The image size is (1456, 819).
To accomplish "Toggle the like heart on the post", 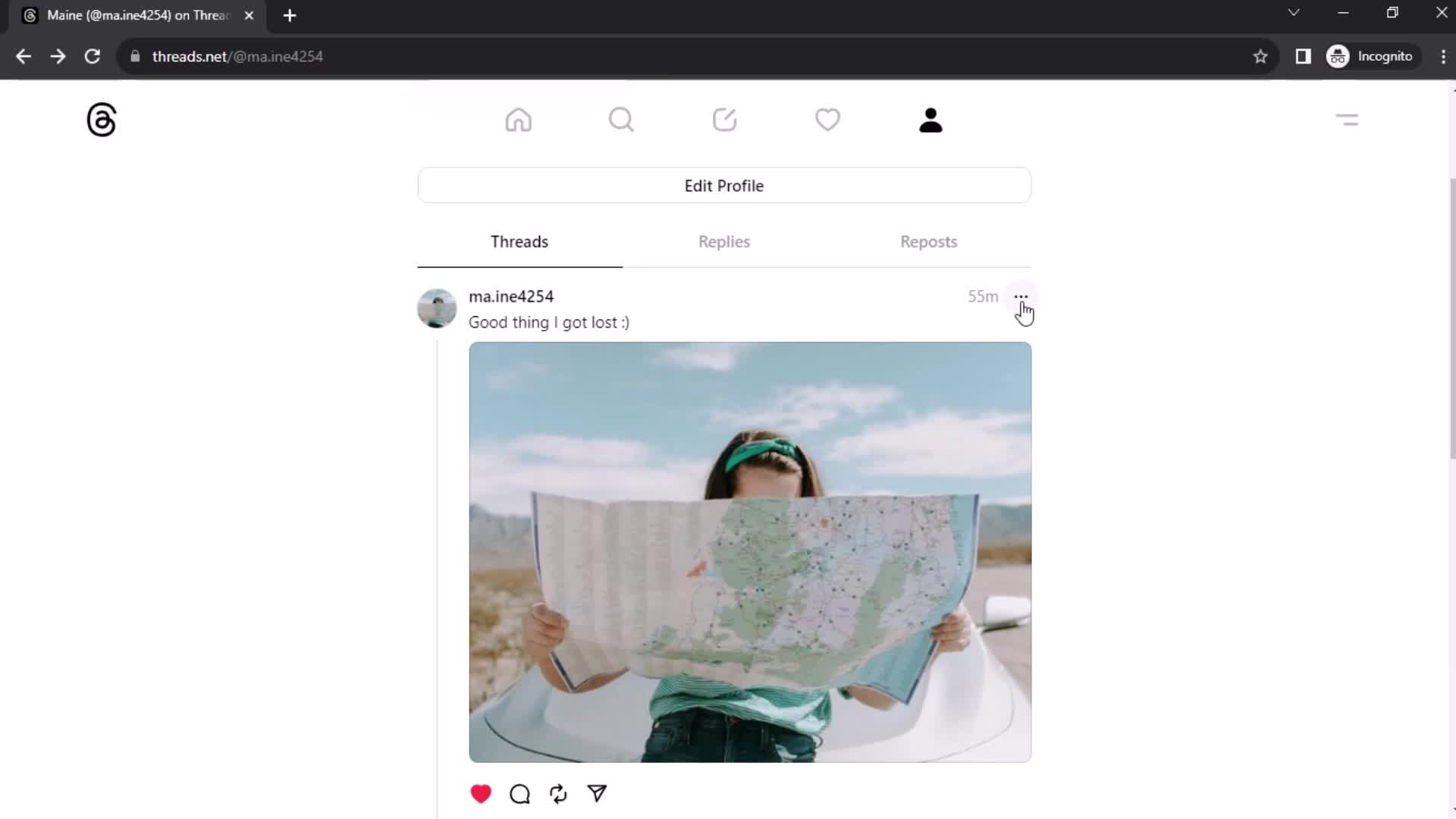I will click(481, 793).
